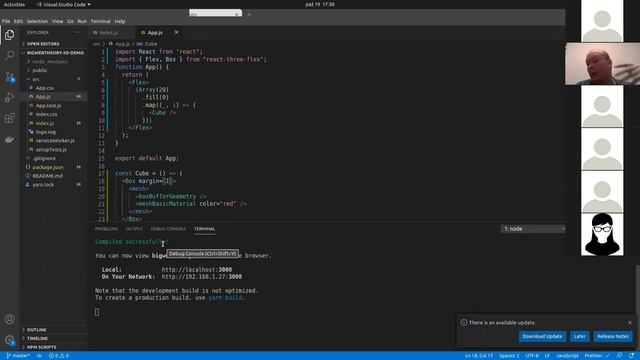Screen dimensions: 640x360
Task: Open the terminal selector dropdown '1: node'
Action: [x=533, y=229]
